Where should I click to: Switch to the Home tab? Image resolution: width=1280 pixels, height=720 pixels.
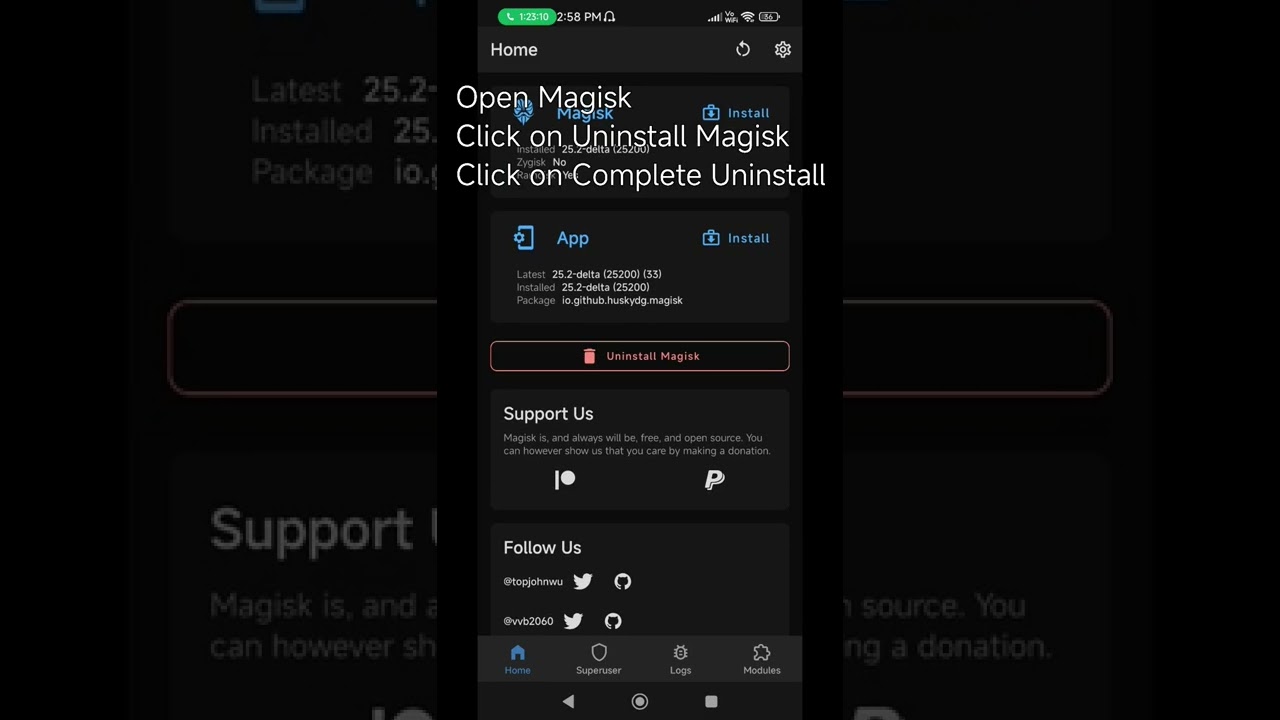[x=518, y=660]
